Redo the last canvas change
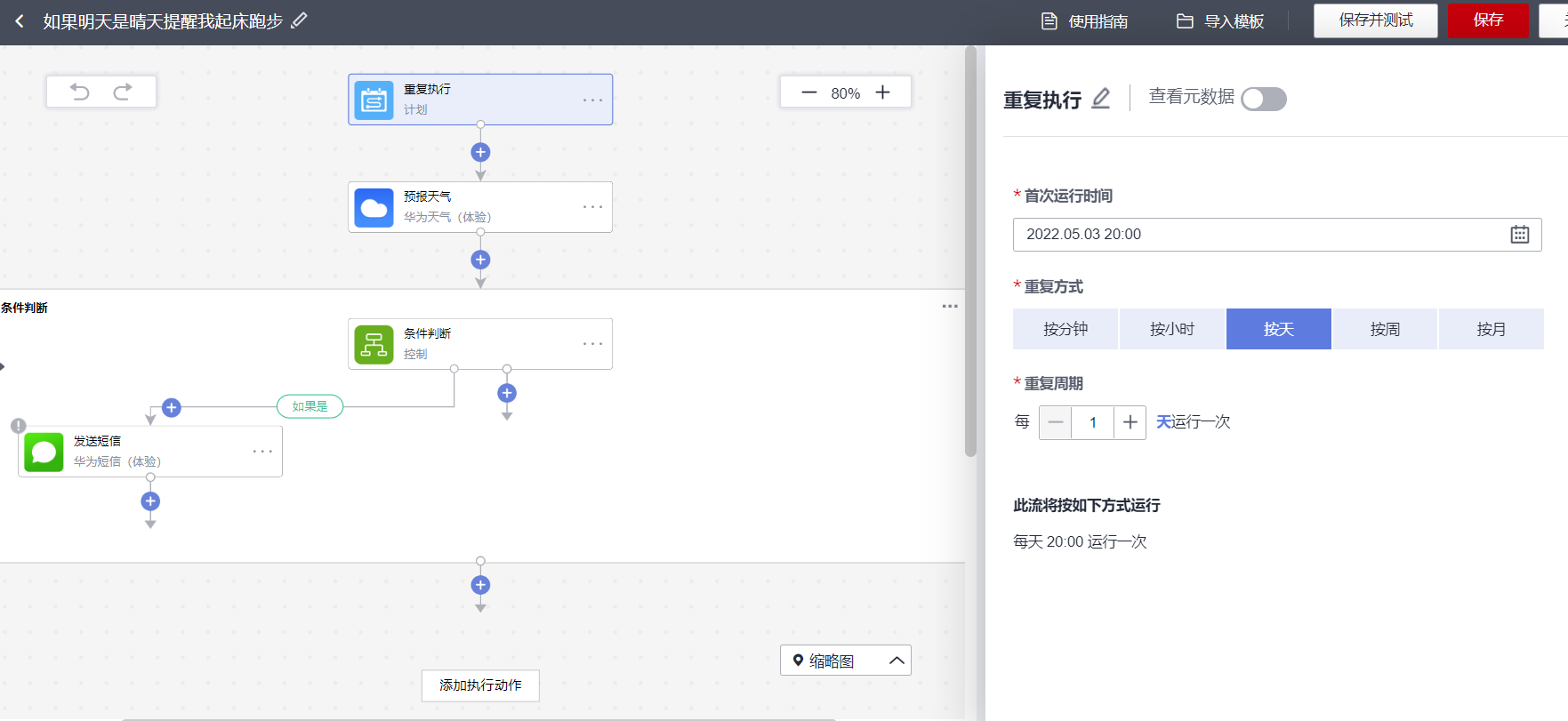 click(x=123, y=92)
